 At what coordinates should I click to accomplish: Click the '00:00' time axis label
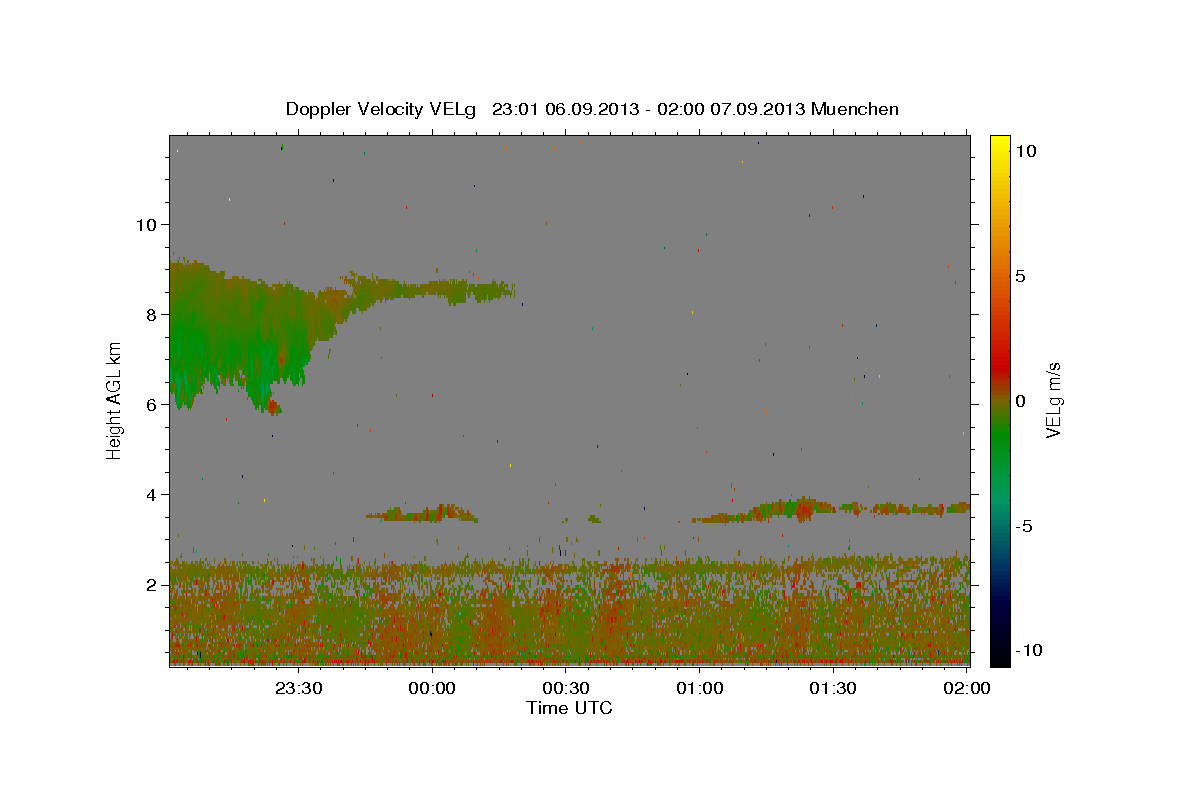point(432,688)
